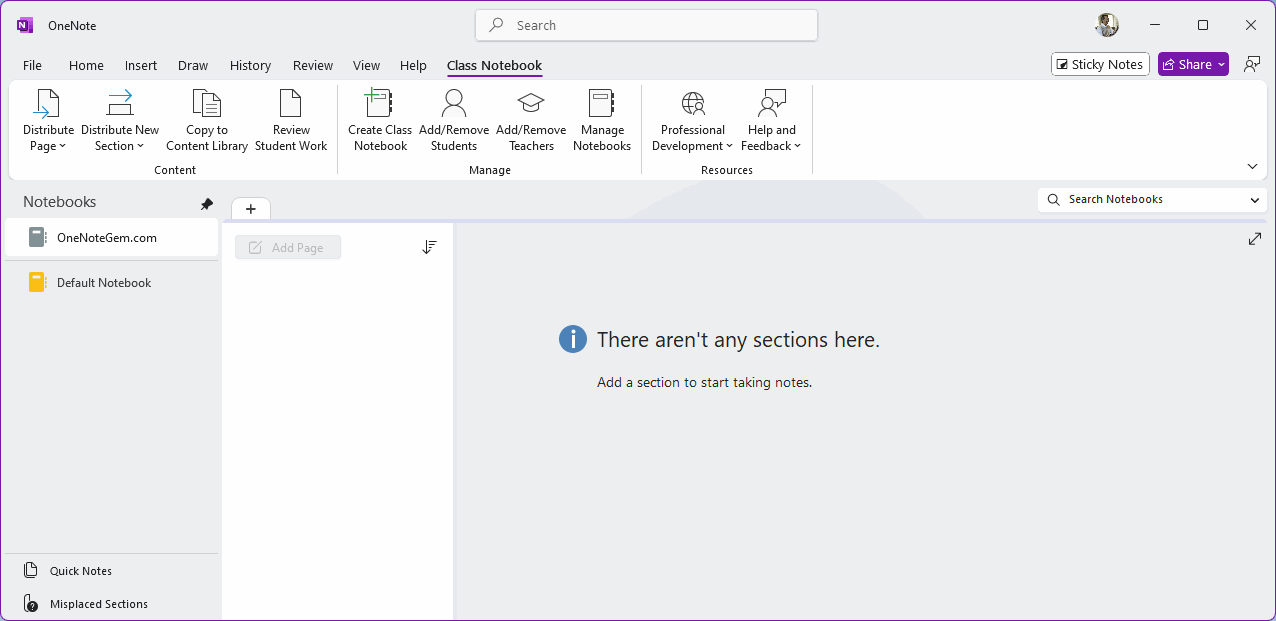Click the sort pages icon
Screen dimensions: 1276x621
429,247
